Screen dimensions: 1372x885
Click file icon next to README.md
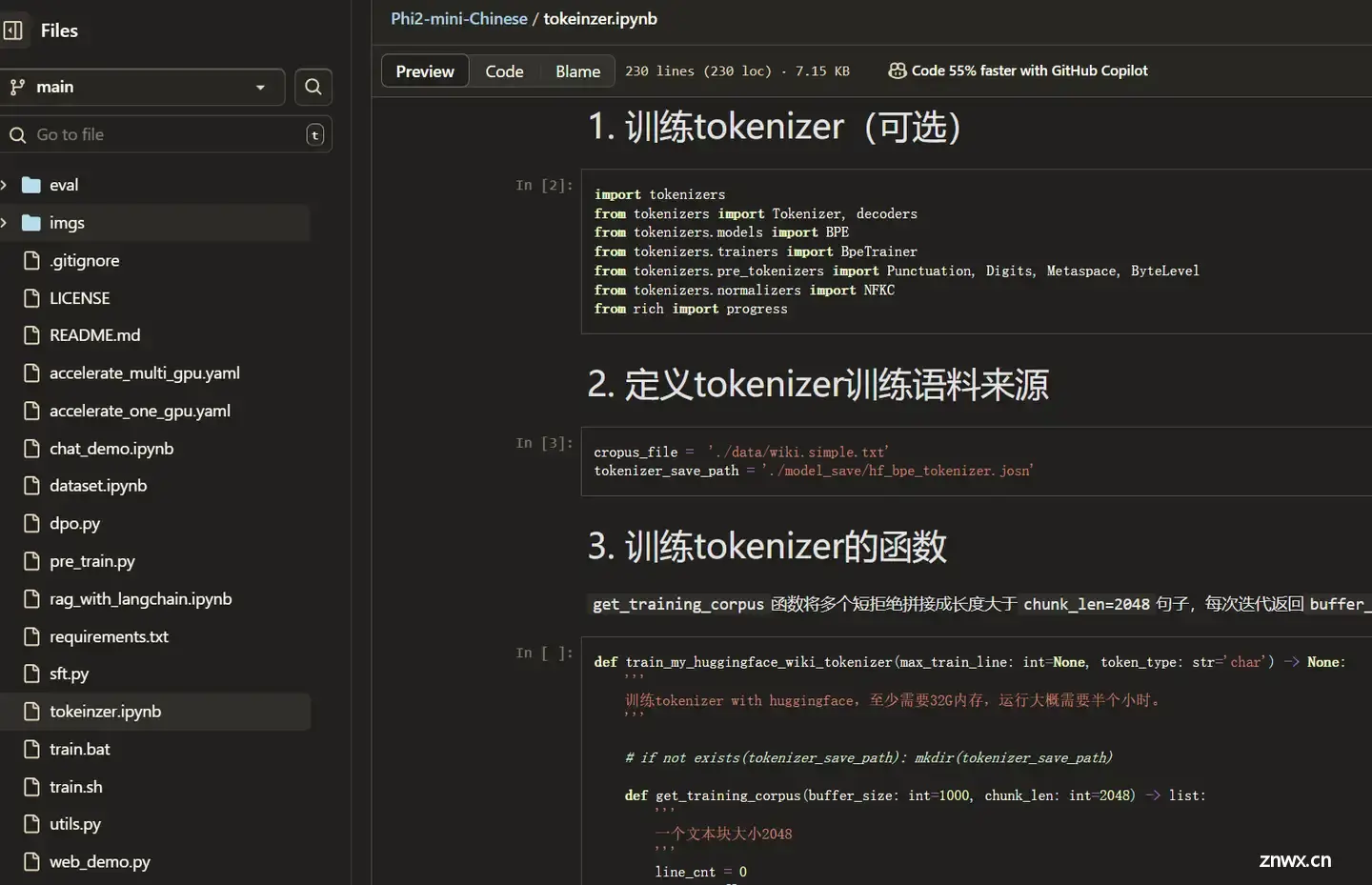coord(31,335)
